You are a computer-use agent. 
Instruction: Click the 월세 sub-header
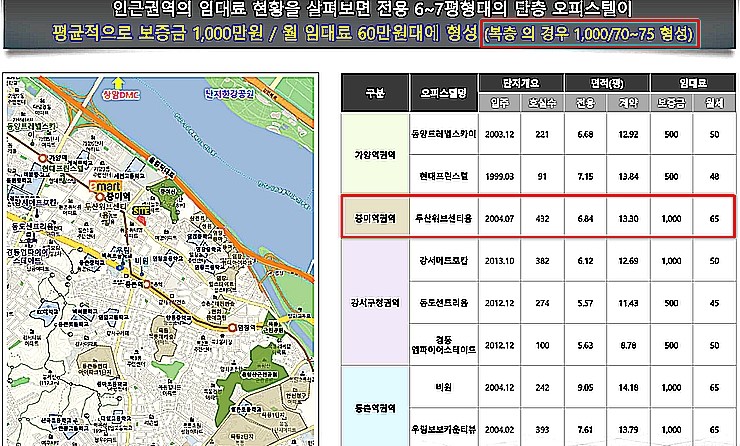(714, 102)
